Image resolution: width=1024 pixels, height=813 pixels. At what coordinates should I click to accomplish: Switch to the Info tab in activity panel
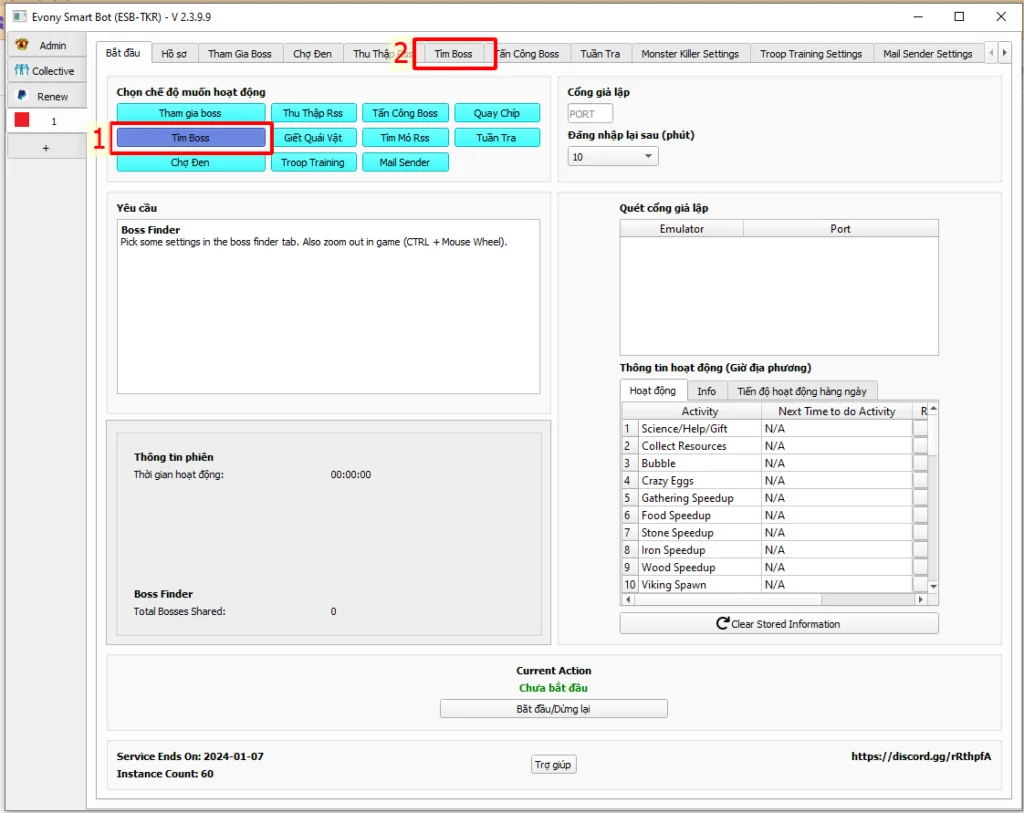[707, 390]
